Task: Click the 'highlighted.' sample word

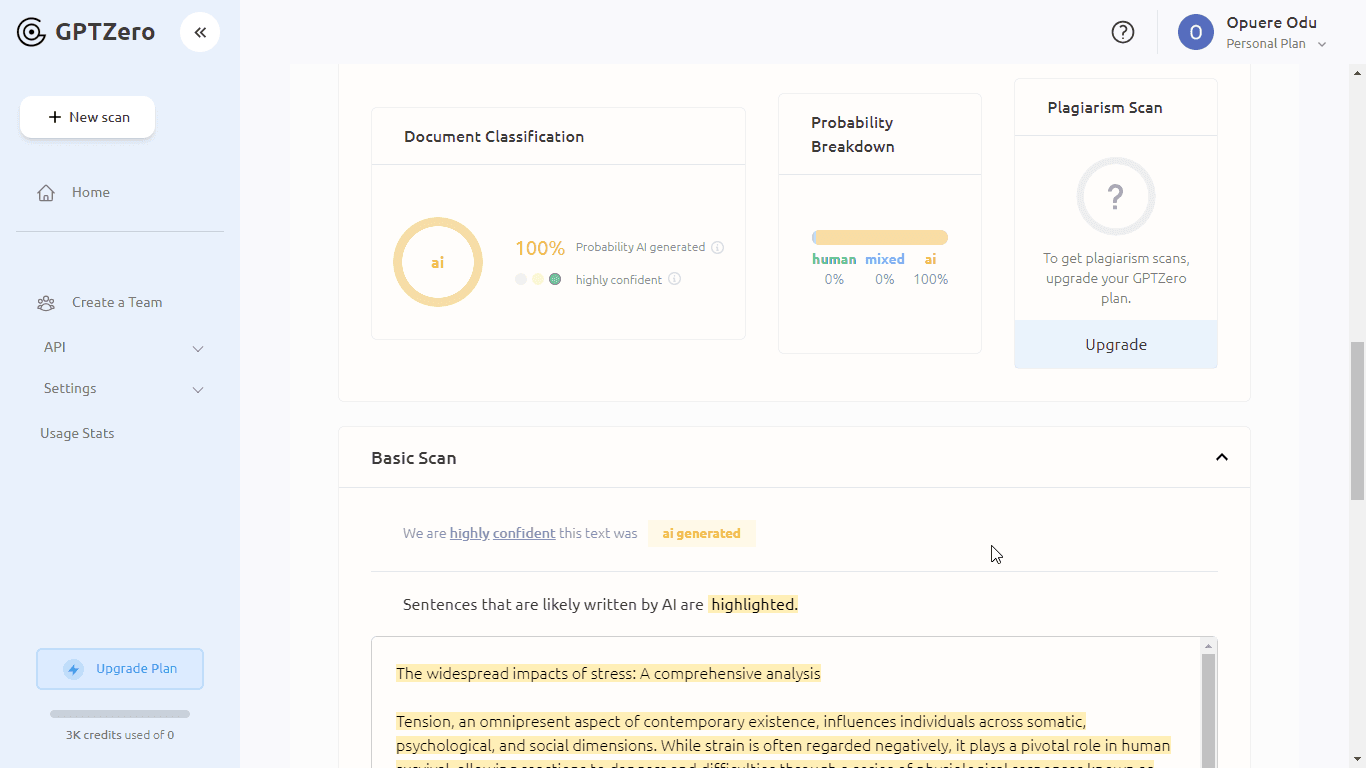Action: [x=754, y=604]
